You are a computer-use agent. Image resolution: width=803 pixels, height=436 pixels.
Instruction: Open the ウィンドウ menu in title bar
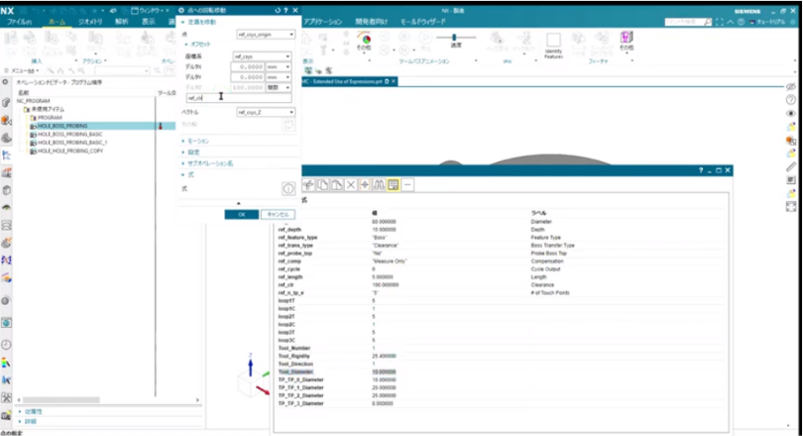coord(150,10)
